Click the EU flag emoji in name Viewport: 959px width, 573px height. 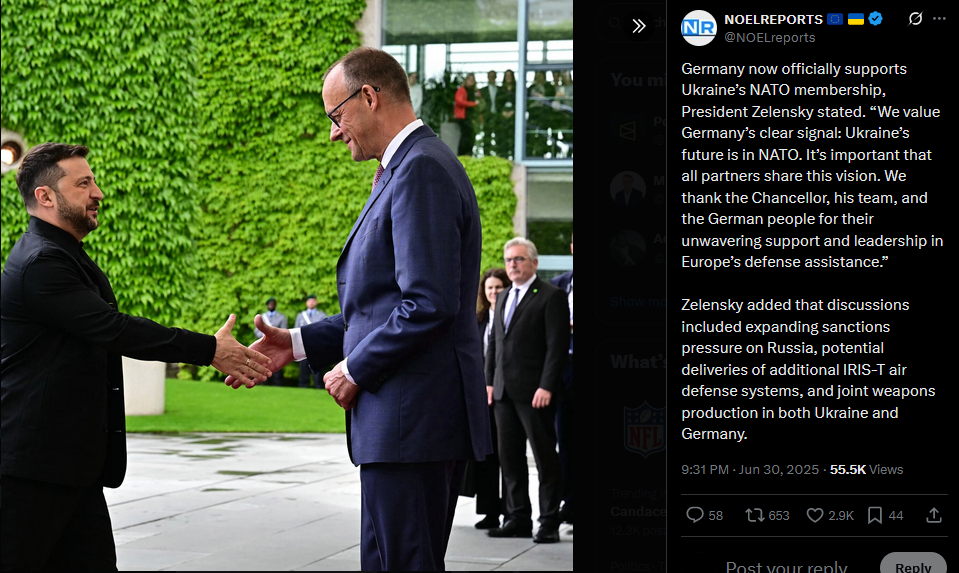click(835, 19)
